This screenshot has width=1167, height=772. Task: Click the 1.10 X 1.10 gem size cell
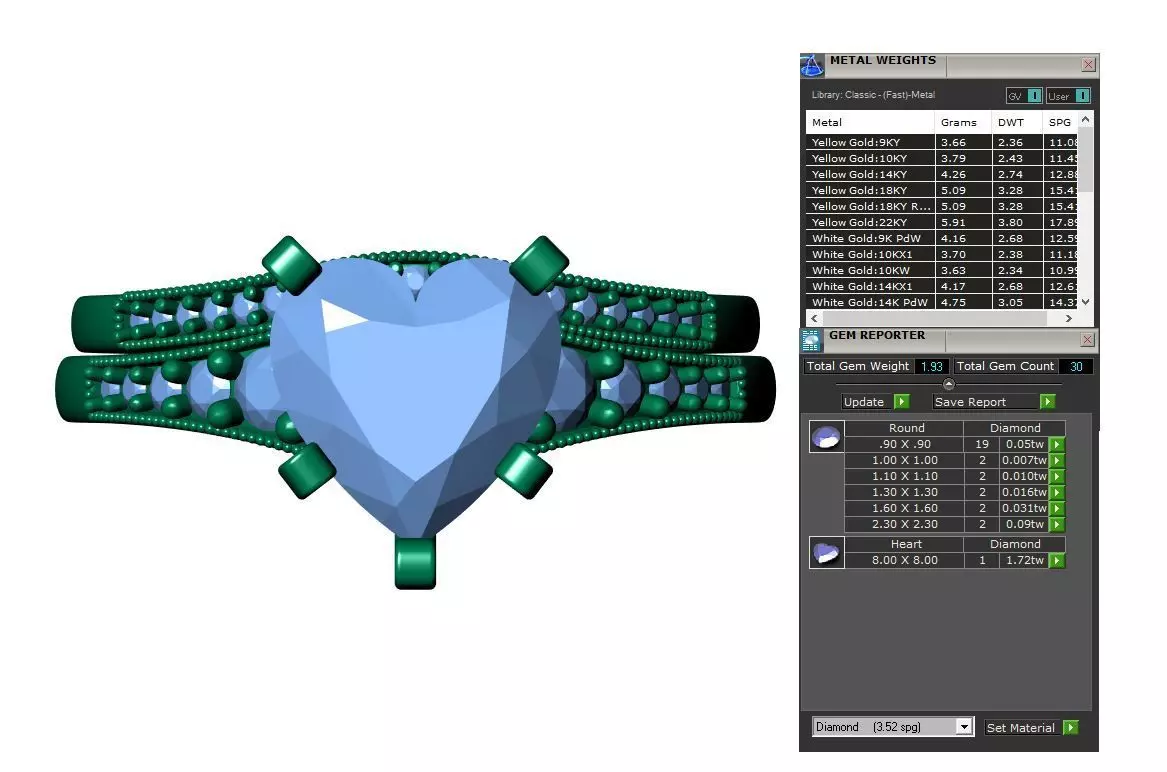coord(904,476)
